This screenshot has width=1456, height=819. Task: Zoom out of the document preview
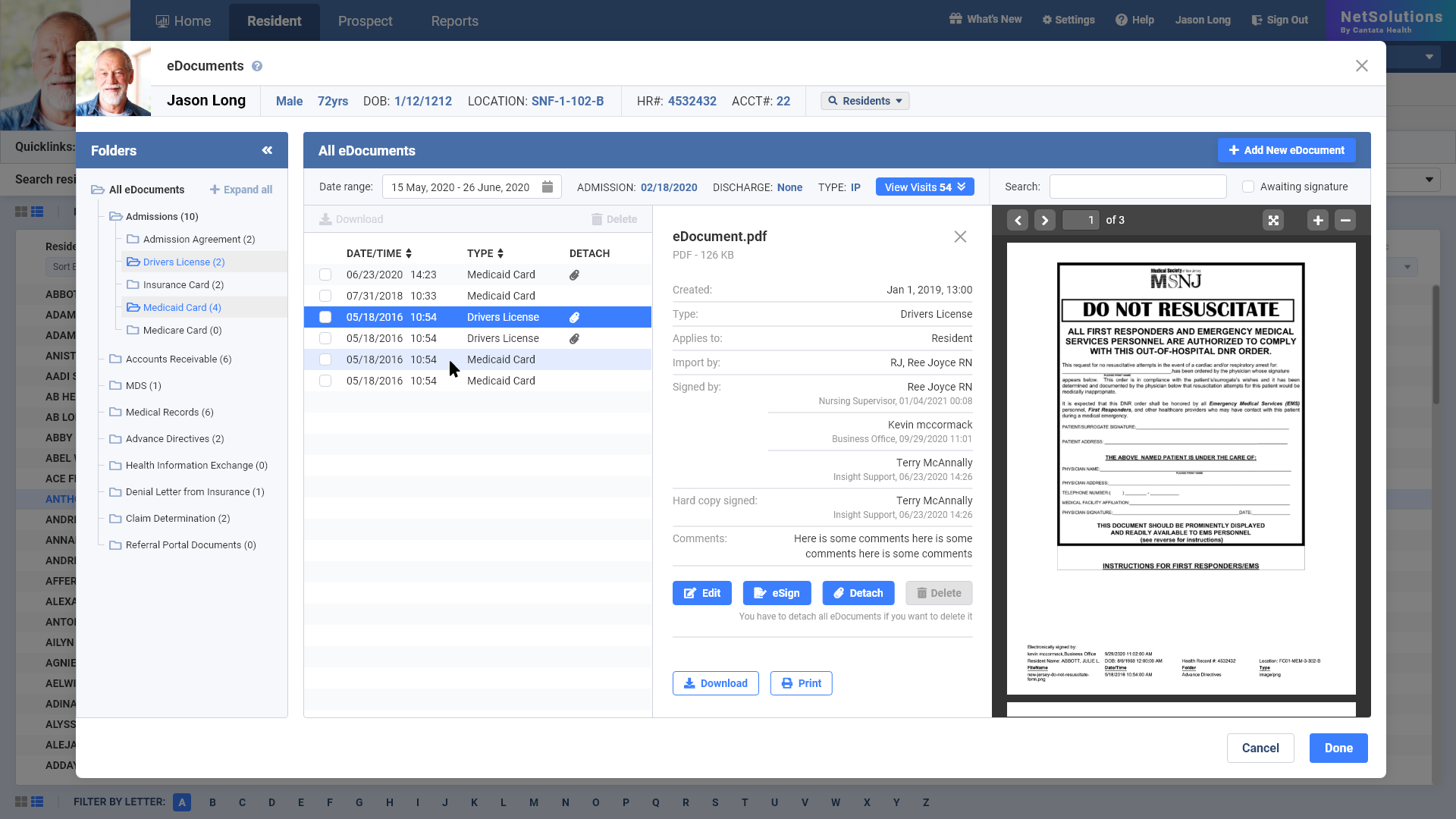tap(1345, 220)
